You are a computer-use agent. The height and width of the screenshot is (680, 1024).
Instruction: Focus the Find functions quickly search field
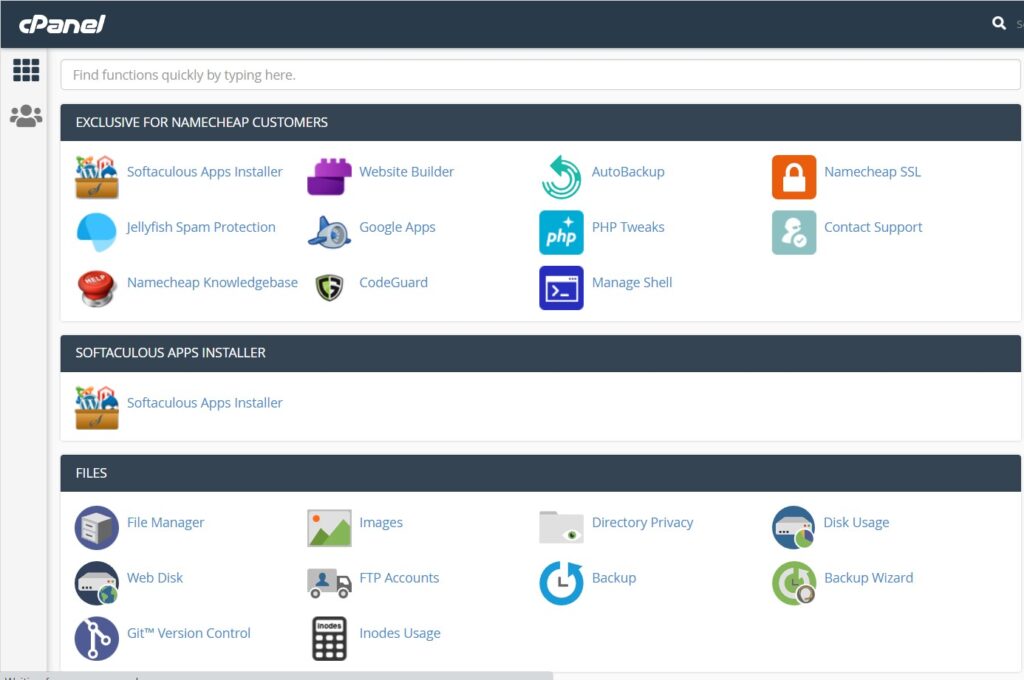click(x=540, y=74)
